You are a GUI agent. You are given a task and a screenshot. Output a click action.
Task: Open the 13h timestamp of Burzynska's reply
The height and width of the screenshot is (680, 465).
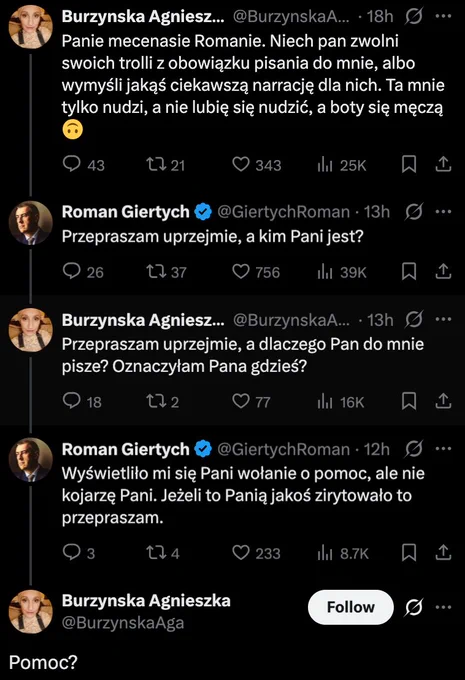(x=380, y=320)
